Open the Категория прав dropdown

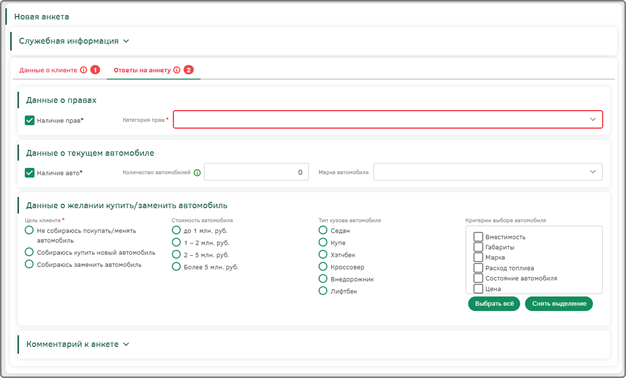388,120
